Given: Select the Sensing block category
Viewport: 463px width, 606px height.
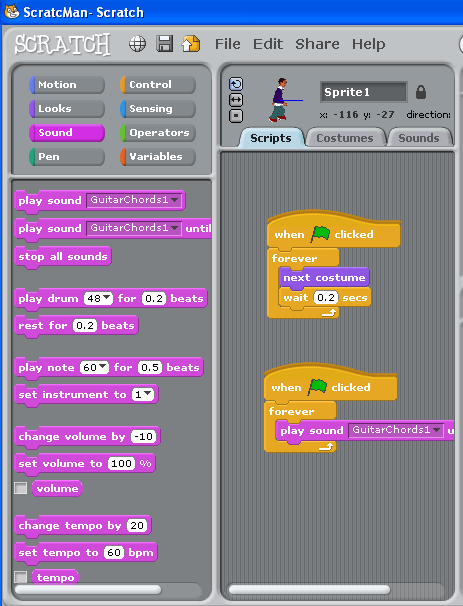Looking at the screenshot, I should (158, 109).
